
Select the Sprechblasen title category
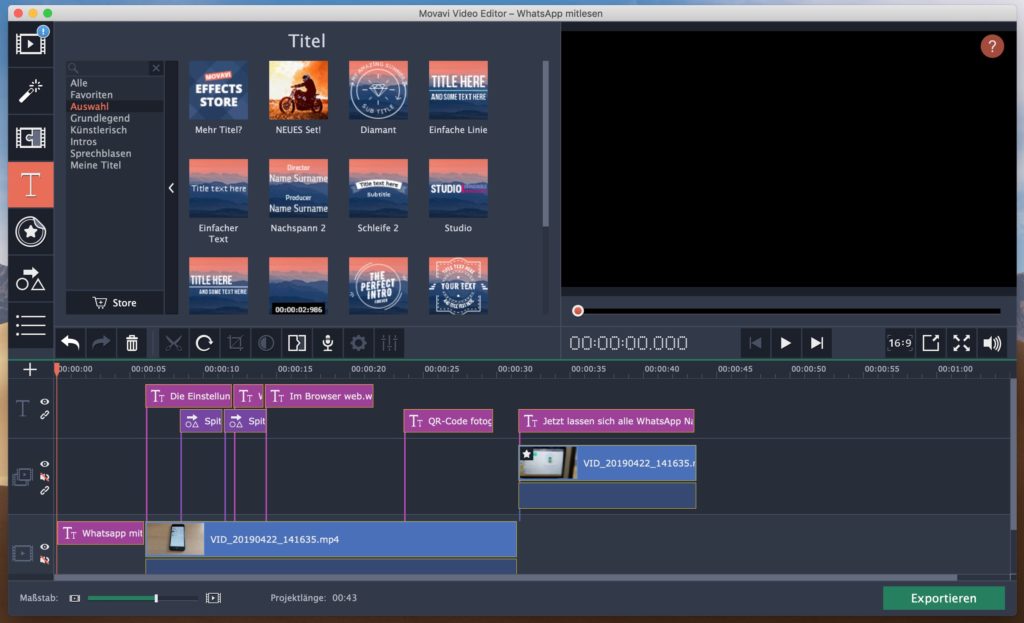pos(100,154)
